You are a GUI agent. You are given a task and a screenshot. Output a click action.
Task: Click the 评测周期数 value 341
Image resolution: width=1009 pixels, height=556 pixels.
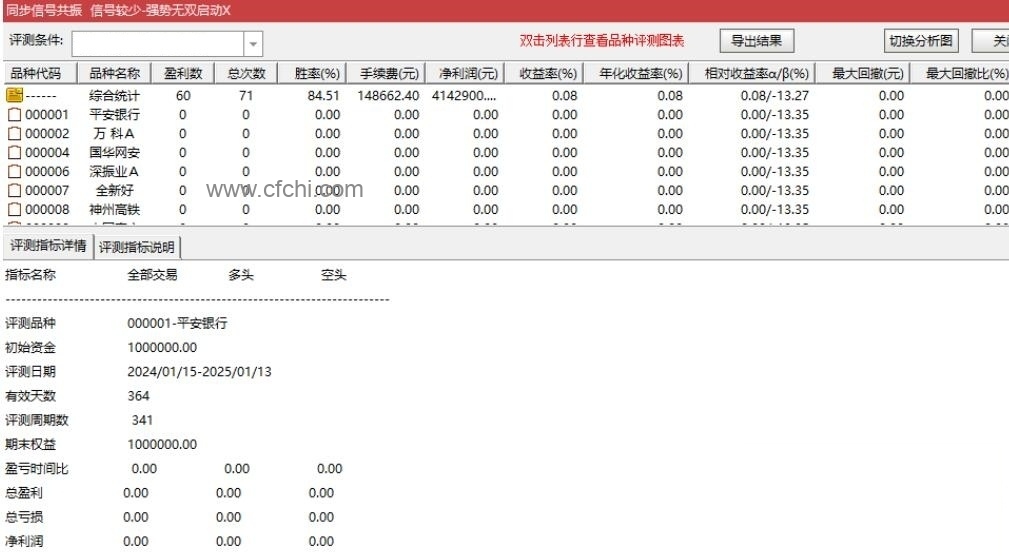coord(142,420)
